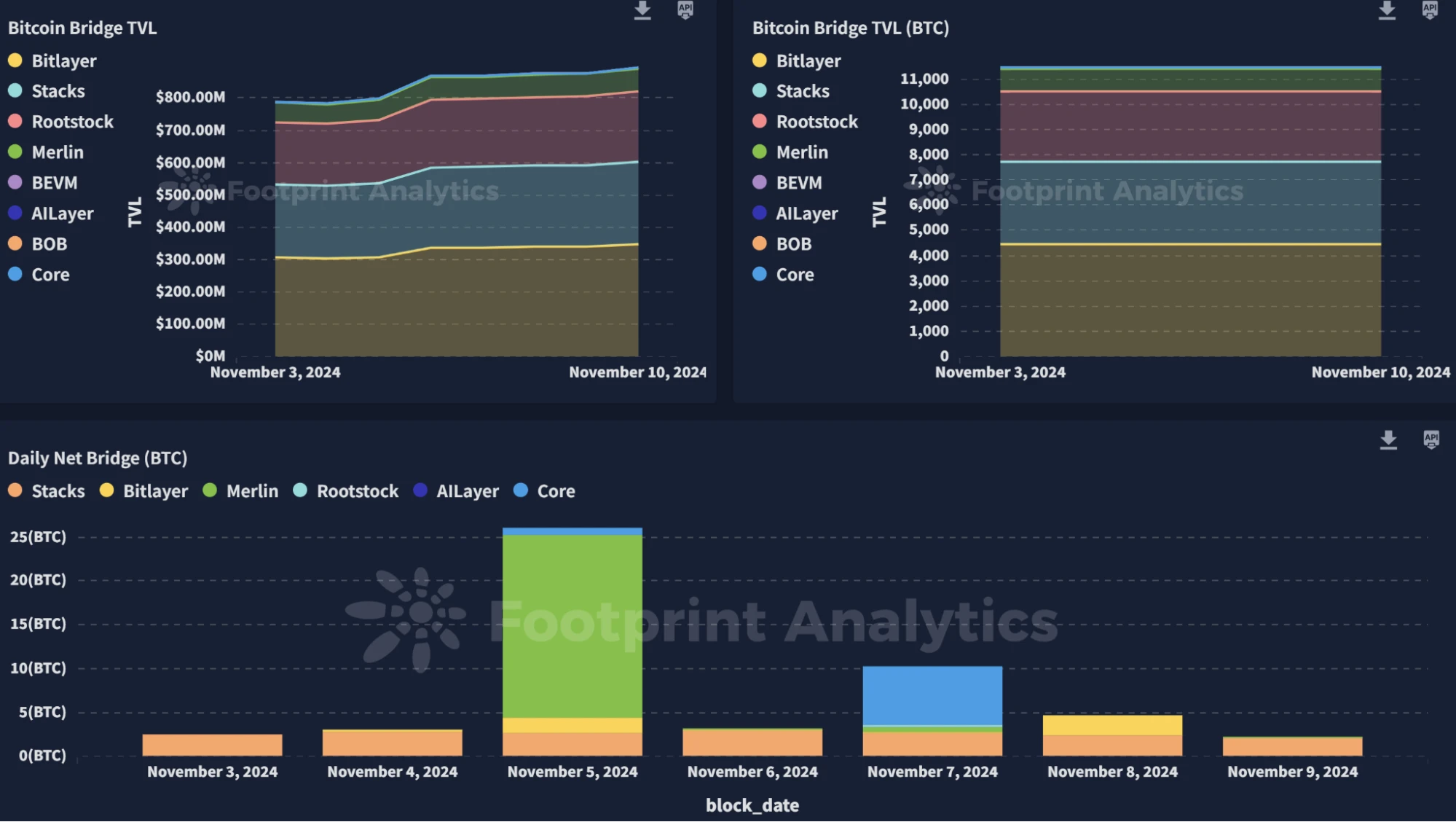1456x822 pixels.
Task: Toggle BOB legend in Bitcoin Bridge TVL
Action: tap(38, 244)
